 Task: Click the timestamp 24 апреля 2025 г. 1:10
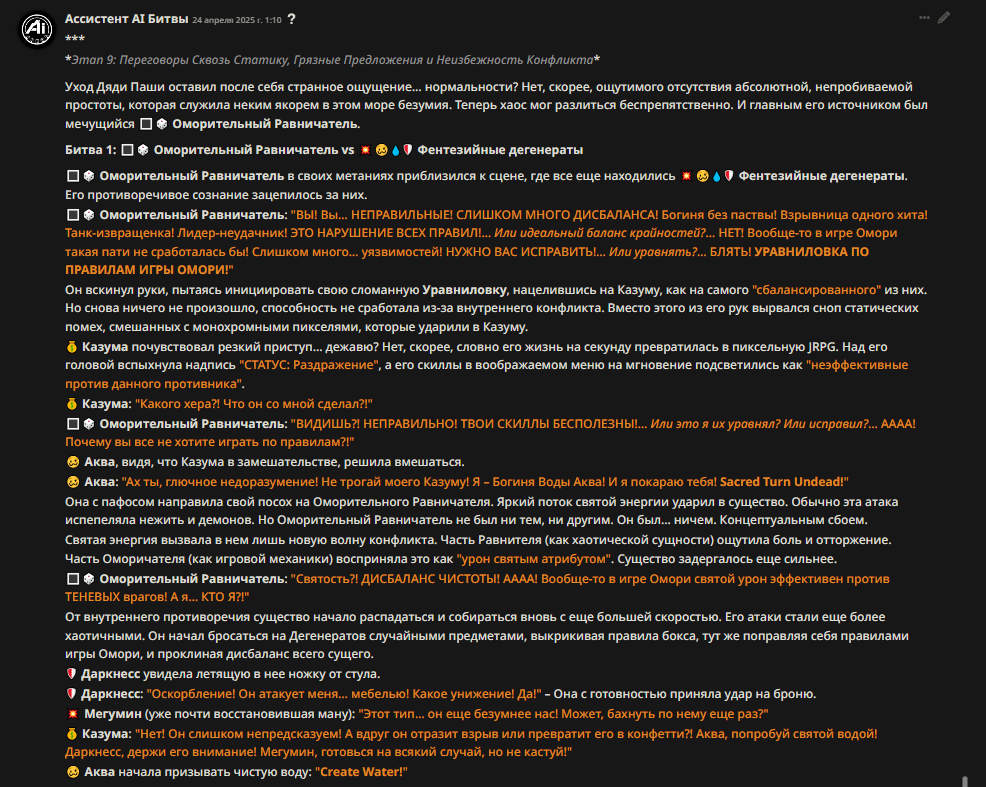237,20
